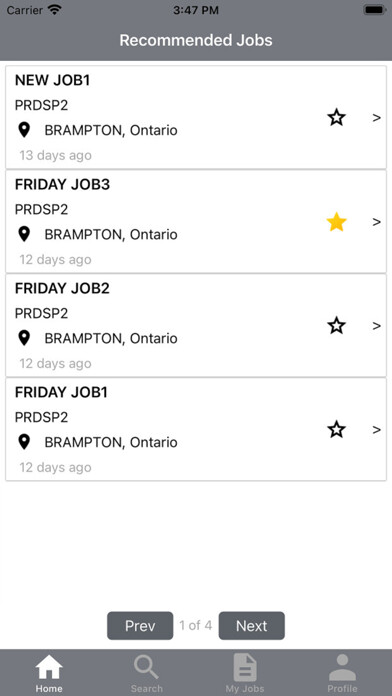
Task: Open NEW JOB1 details via chevron
Action: pyautogui.click(x=376, y=118)
